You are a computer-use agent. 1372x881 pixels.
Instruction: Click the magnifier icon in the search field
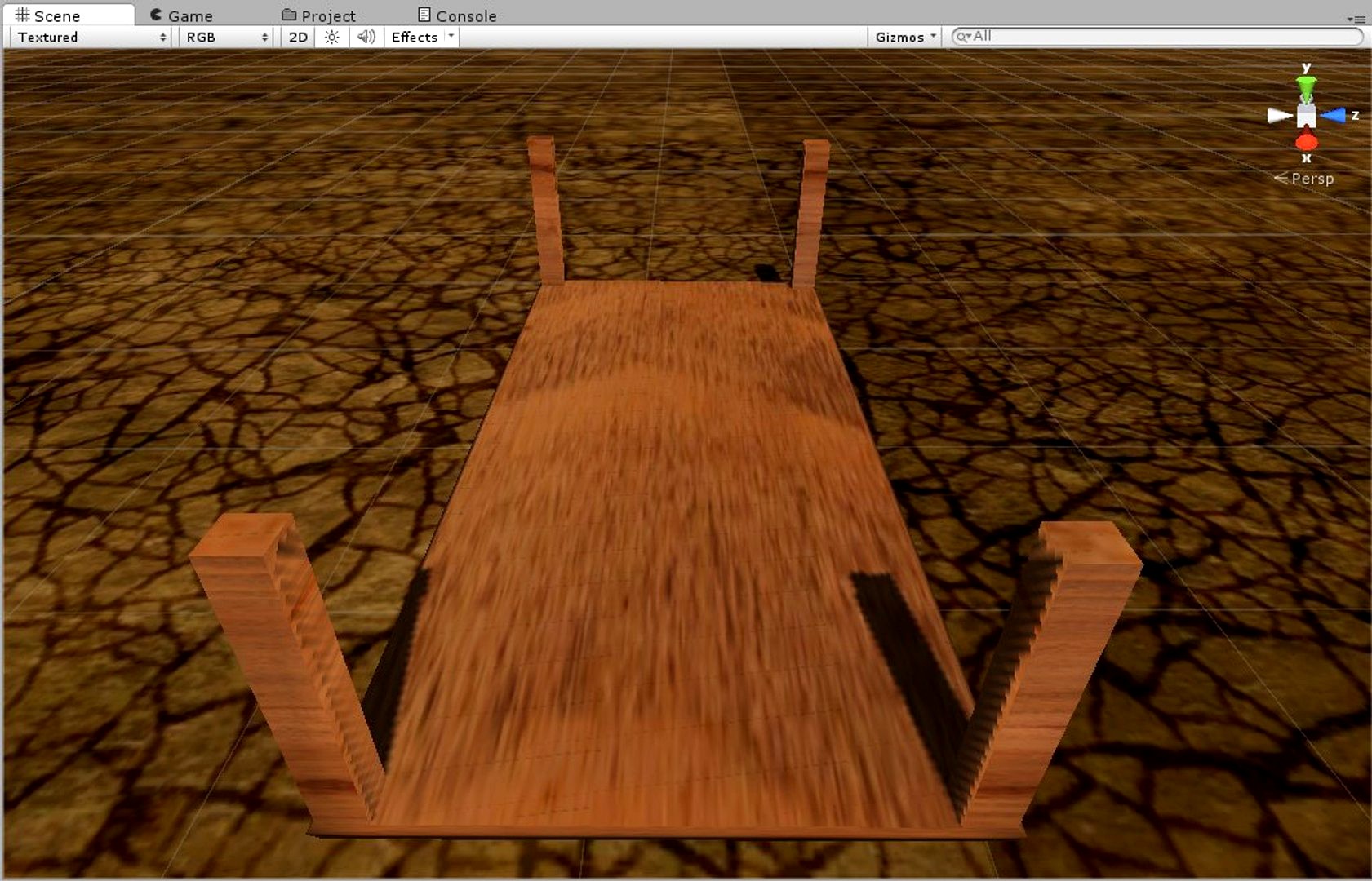point(963,36)
